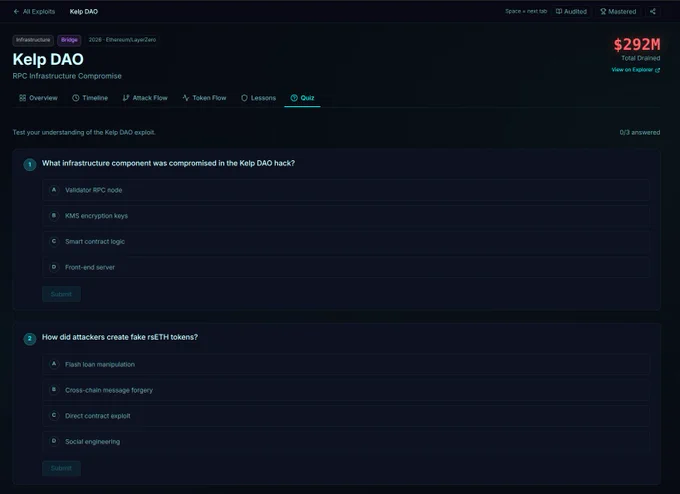Click the Mastered award icon
Screen dimensions: 680x494
tap(603, 12)
